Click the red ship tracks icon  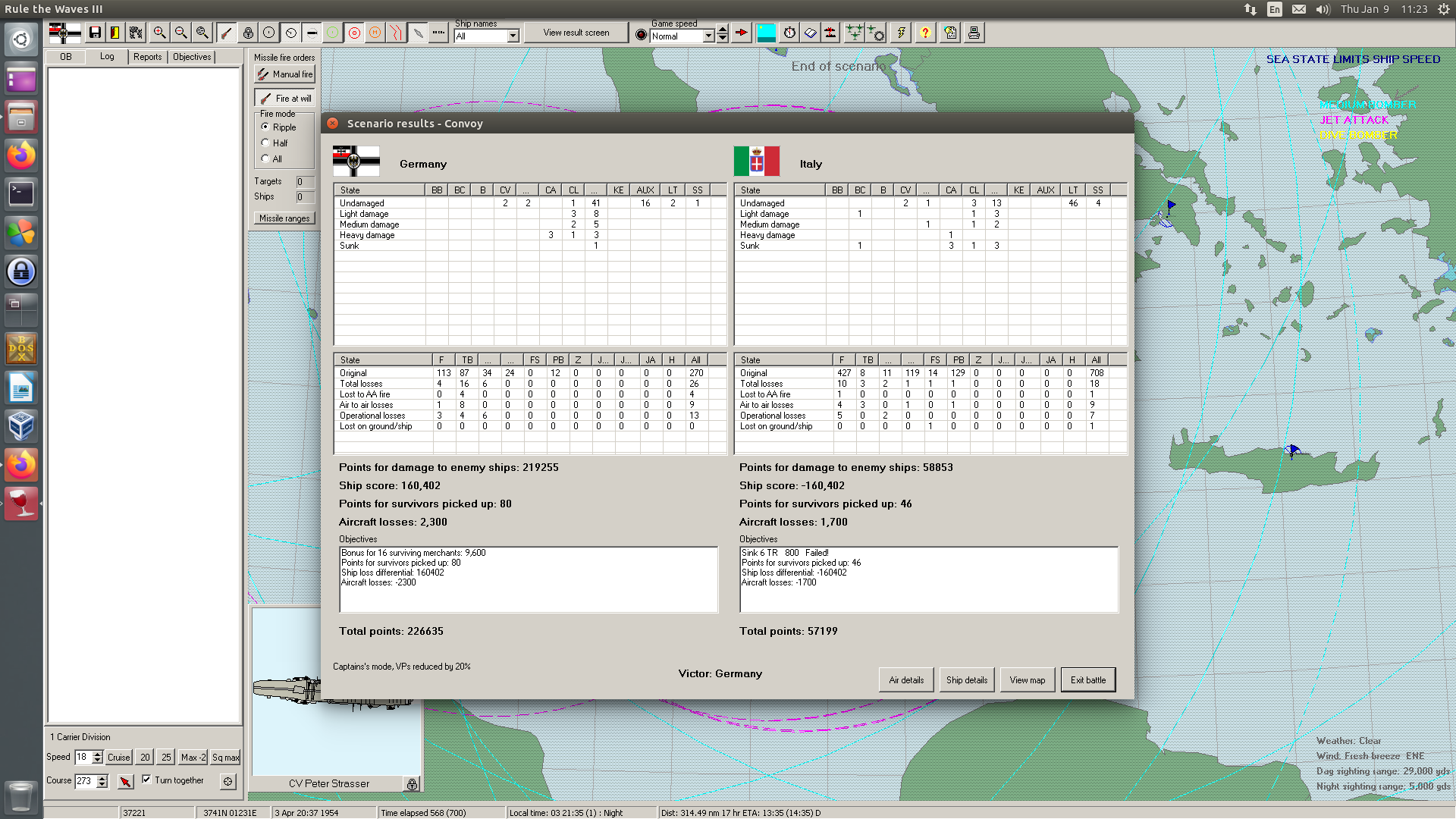click(x=397, y=33)
